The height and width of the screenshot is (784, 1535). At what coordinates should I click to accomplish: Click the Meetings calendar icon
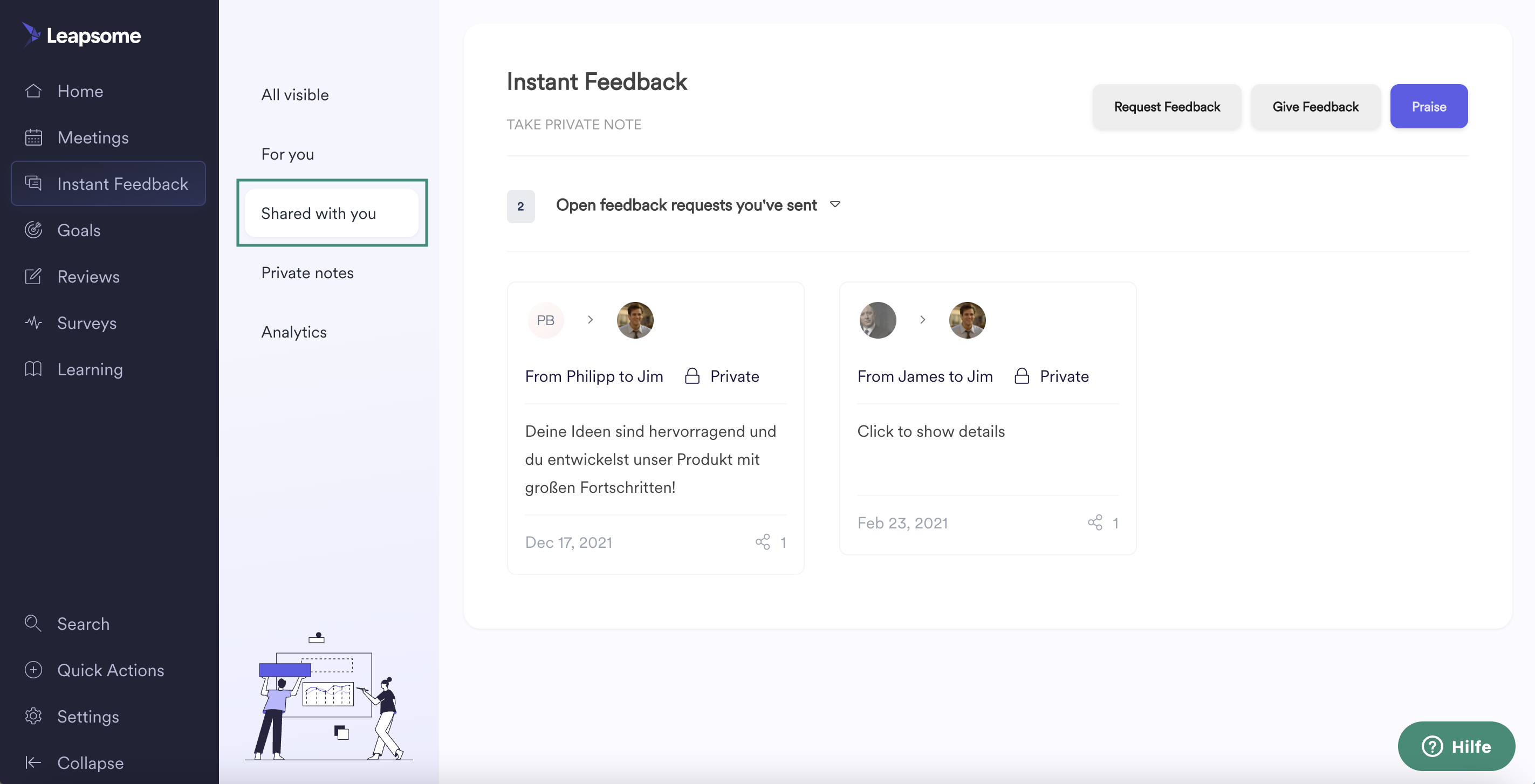[x=33, y=137]
